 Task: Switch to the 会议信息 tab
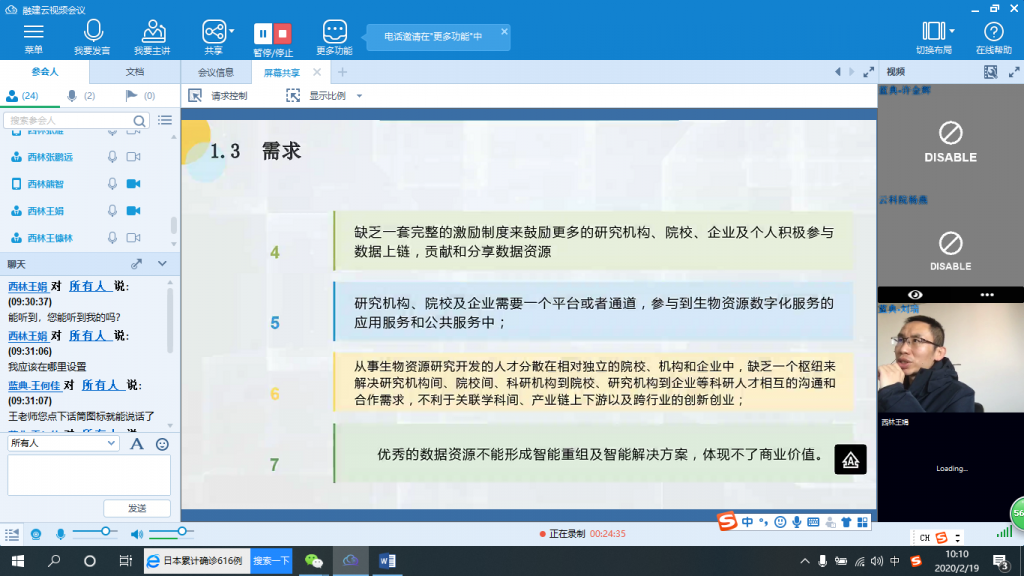point(215,72)
